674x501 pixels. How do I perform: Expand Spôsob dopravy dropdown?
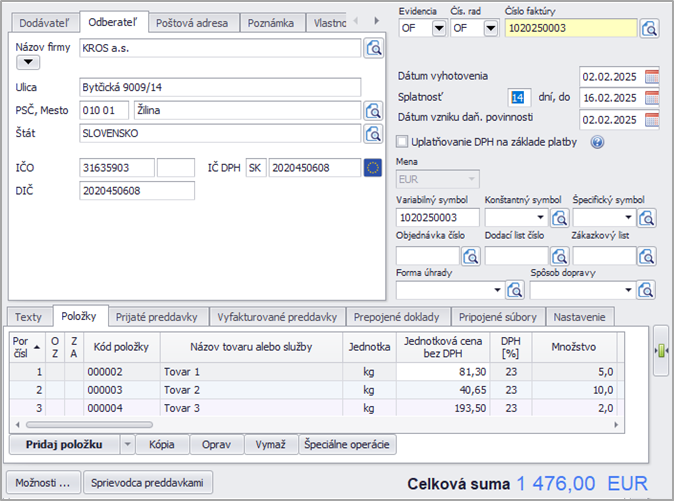(628, 290)
